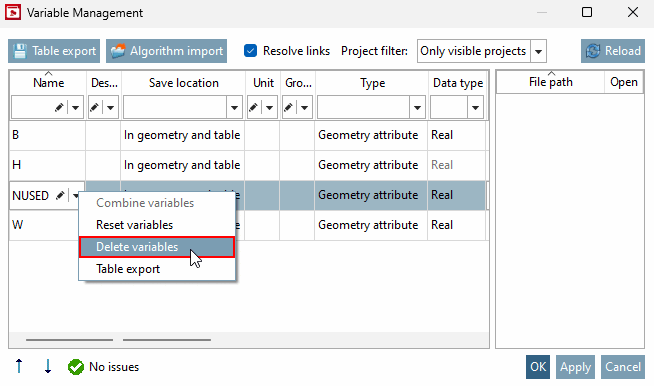This screenshot has width=654, height=386.
Task: Choose Delete variables from context menu
Action: pos(157,247)
